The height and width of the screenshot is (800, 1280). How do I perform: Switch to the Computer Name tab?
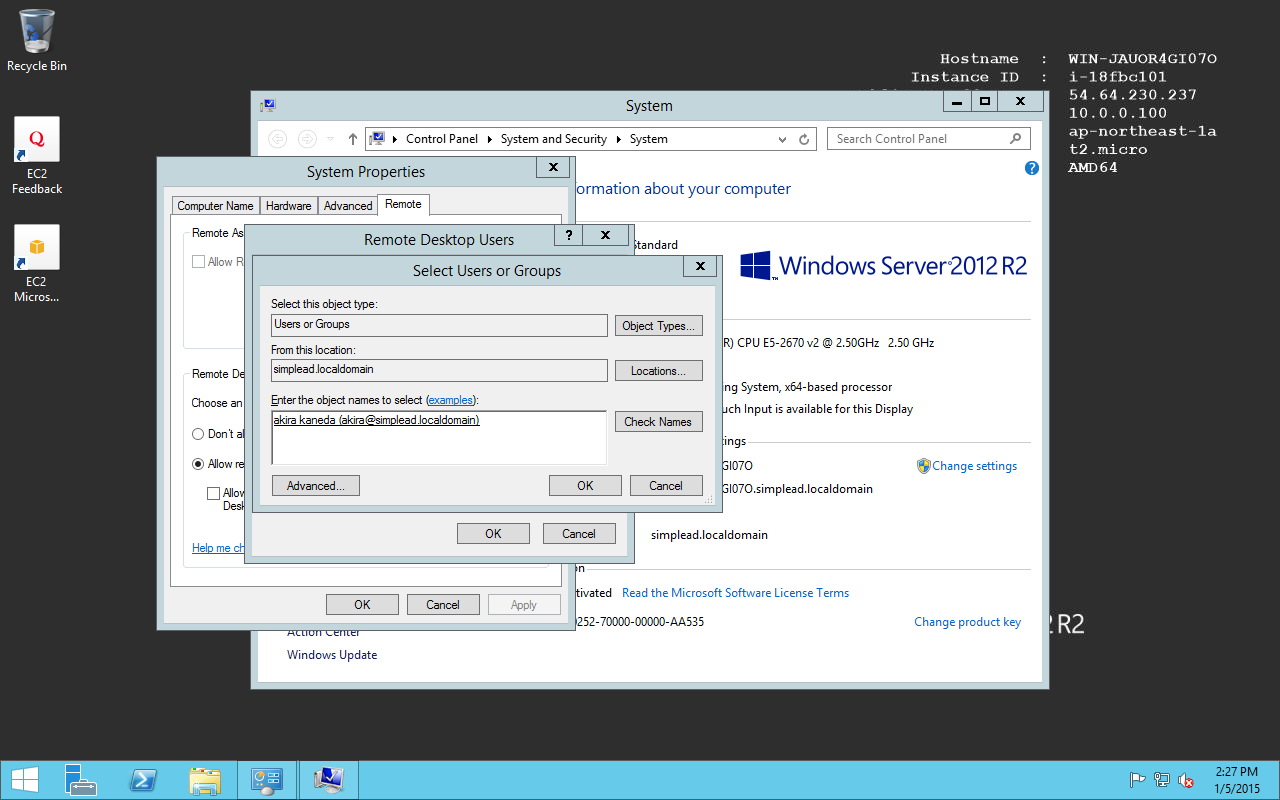point(215,206)
